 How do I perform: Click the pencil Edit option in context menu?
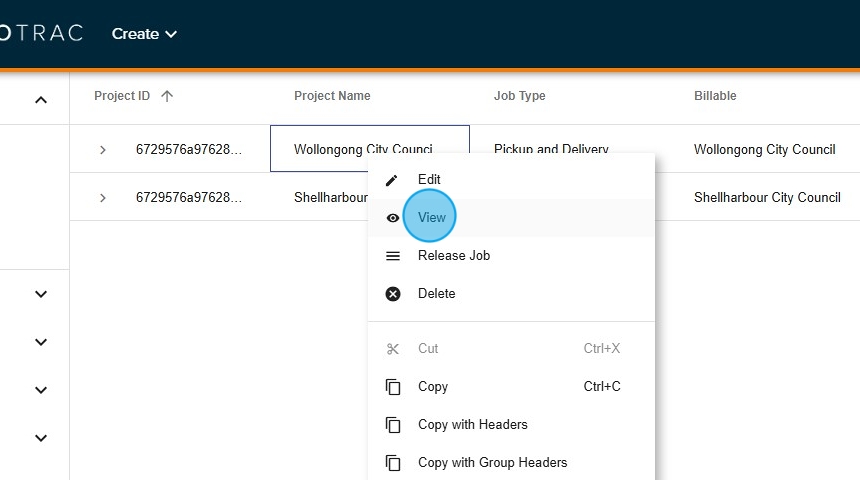coord(429,180)
